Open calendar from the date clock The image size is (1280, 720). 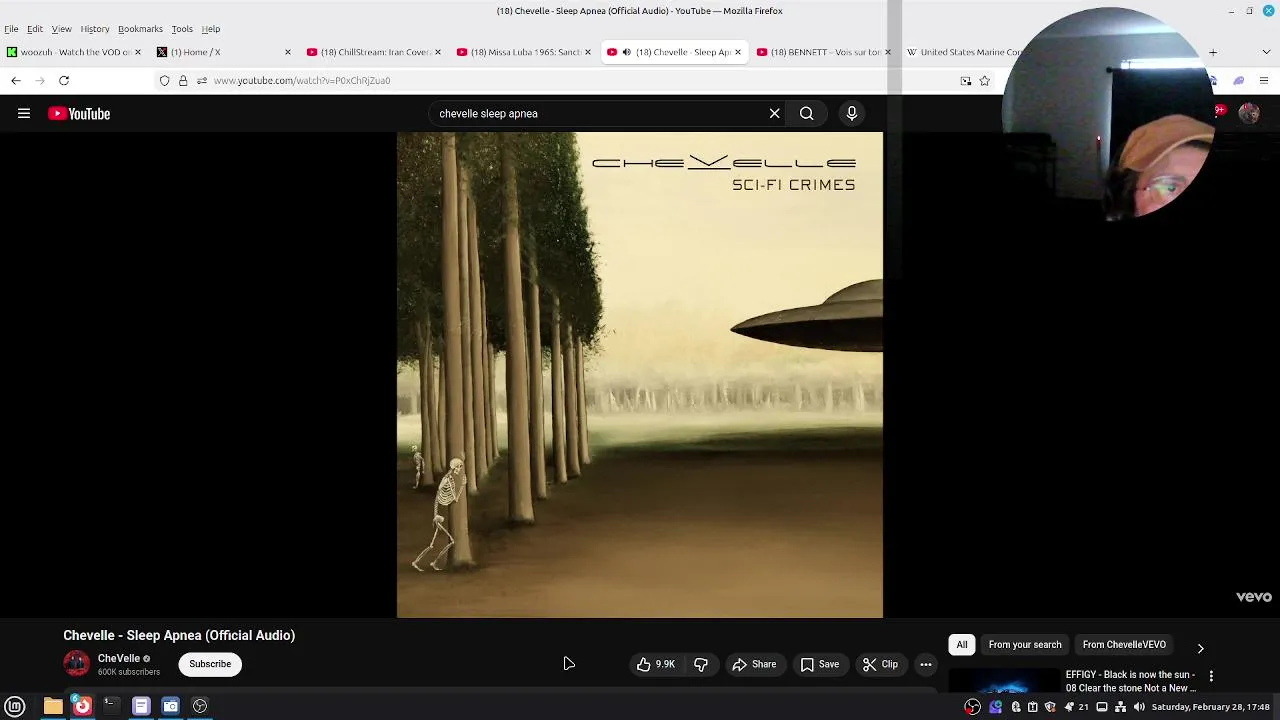point(1210,707)
